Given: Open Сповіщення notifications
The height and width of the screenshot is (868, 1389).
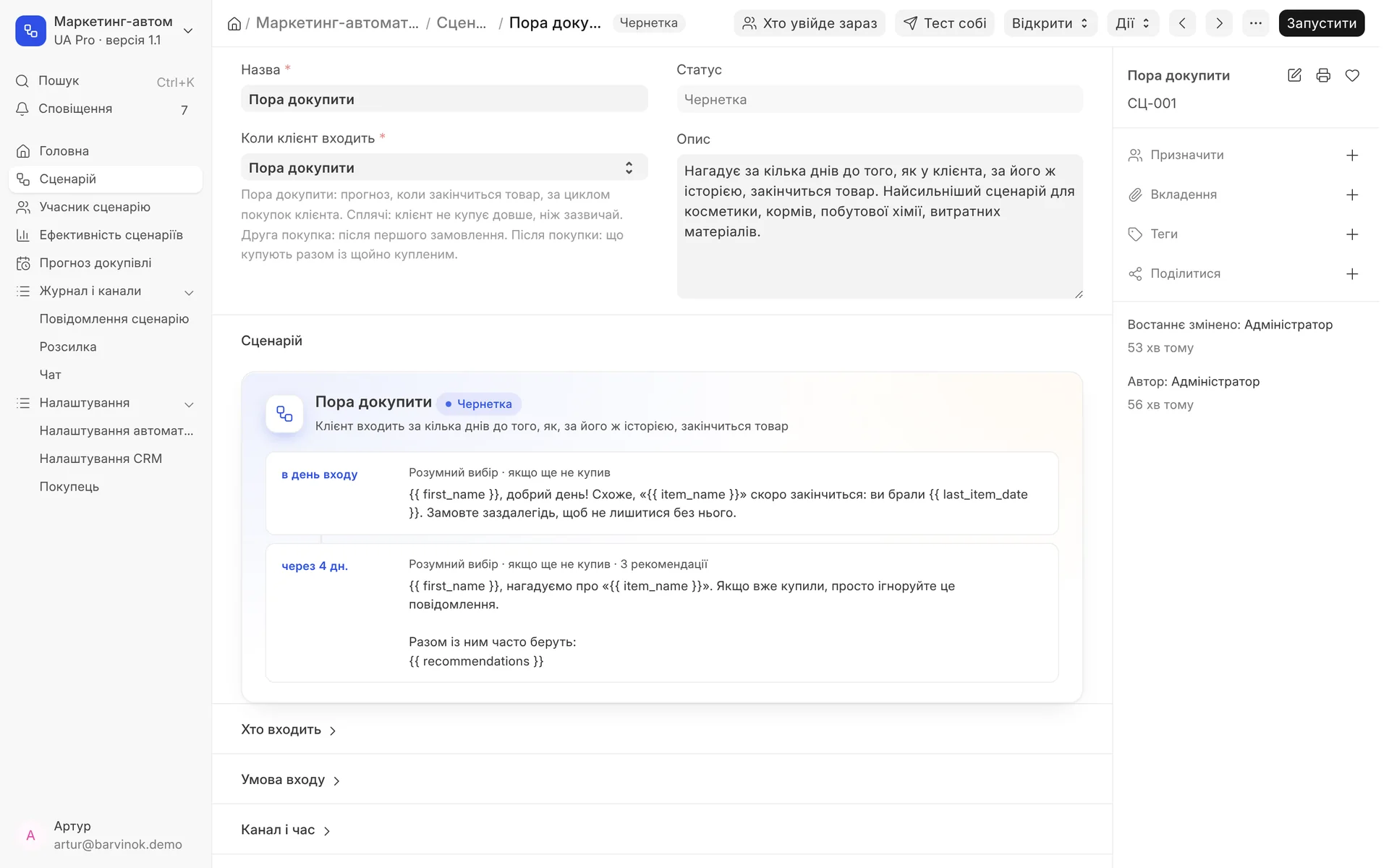Looking at the screenshot, I should click(106, 109).
